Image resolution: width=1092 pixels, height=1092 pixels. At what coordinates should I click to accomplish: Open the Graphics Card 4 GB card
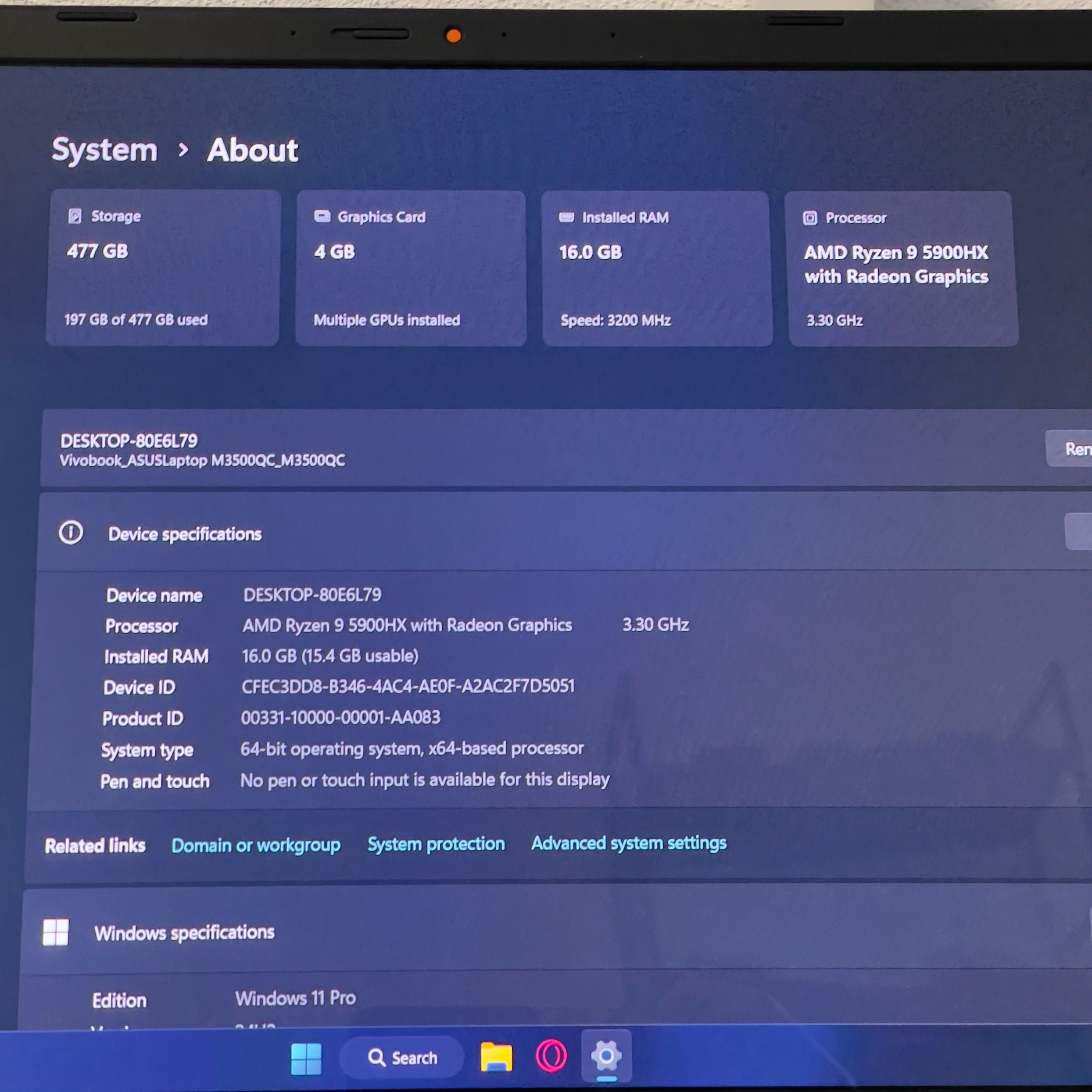pos(411,269)
